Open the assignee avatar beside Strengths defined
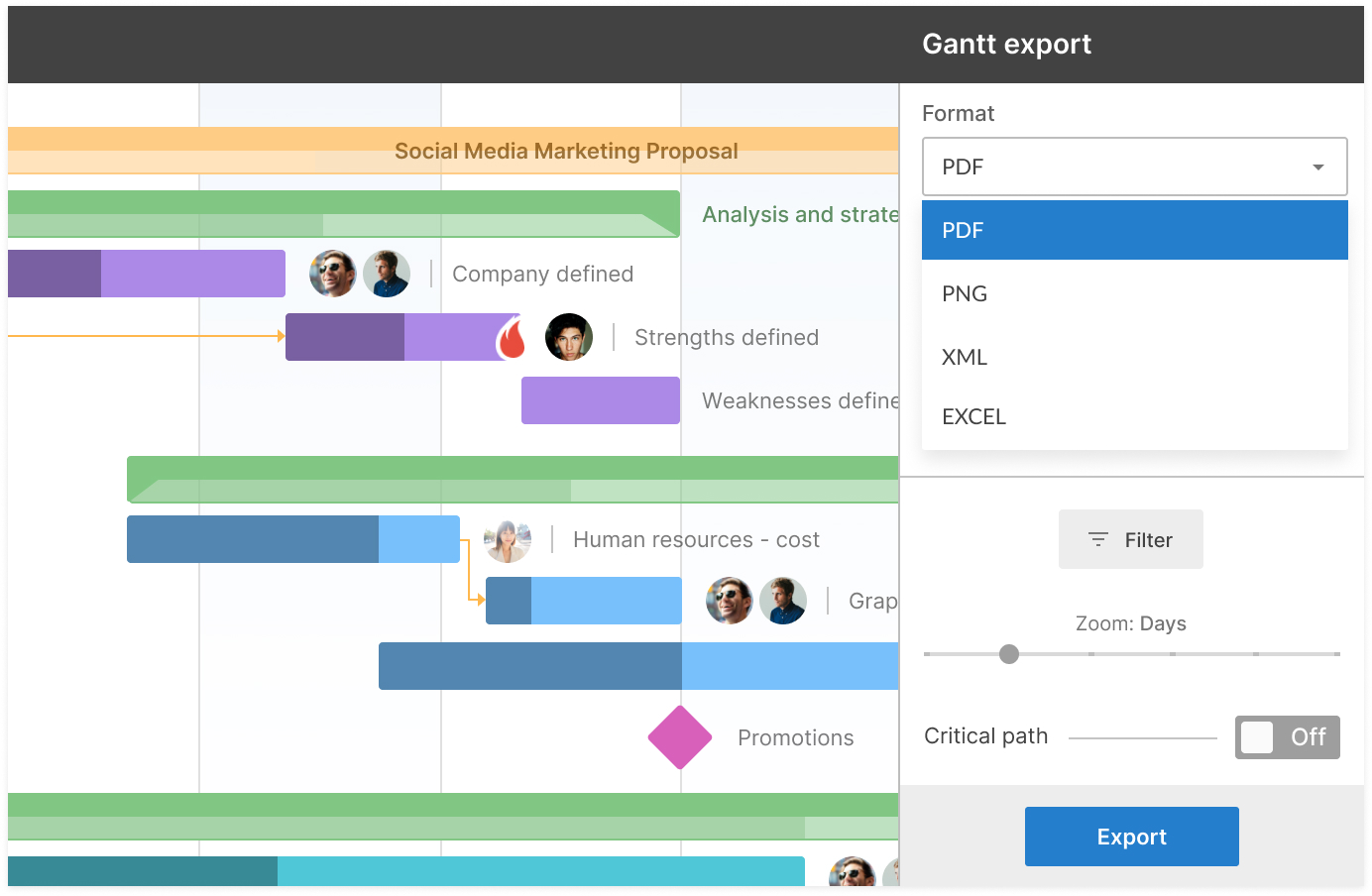This screenshot has height=896, width=1372. click(569, 337)
